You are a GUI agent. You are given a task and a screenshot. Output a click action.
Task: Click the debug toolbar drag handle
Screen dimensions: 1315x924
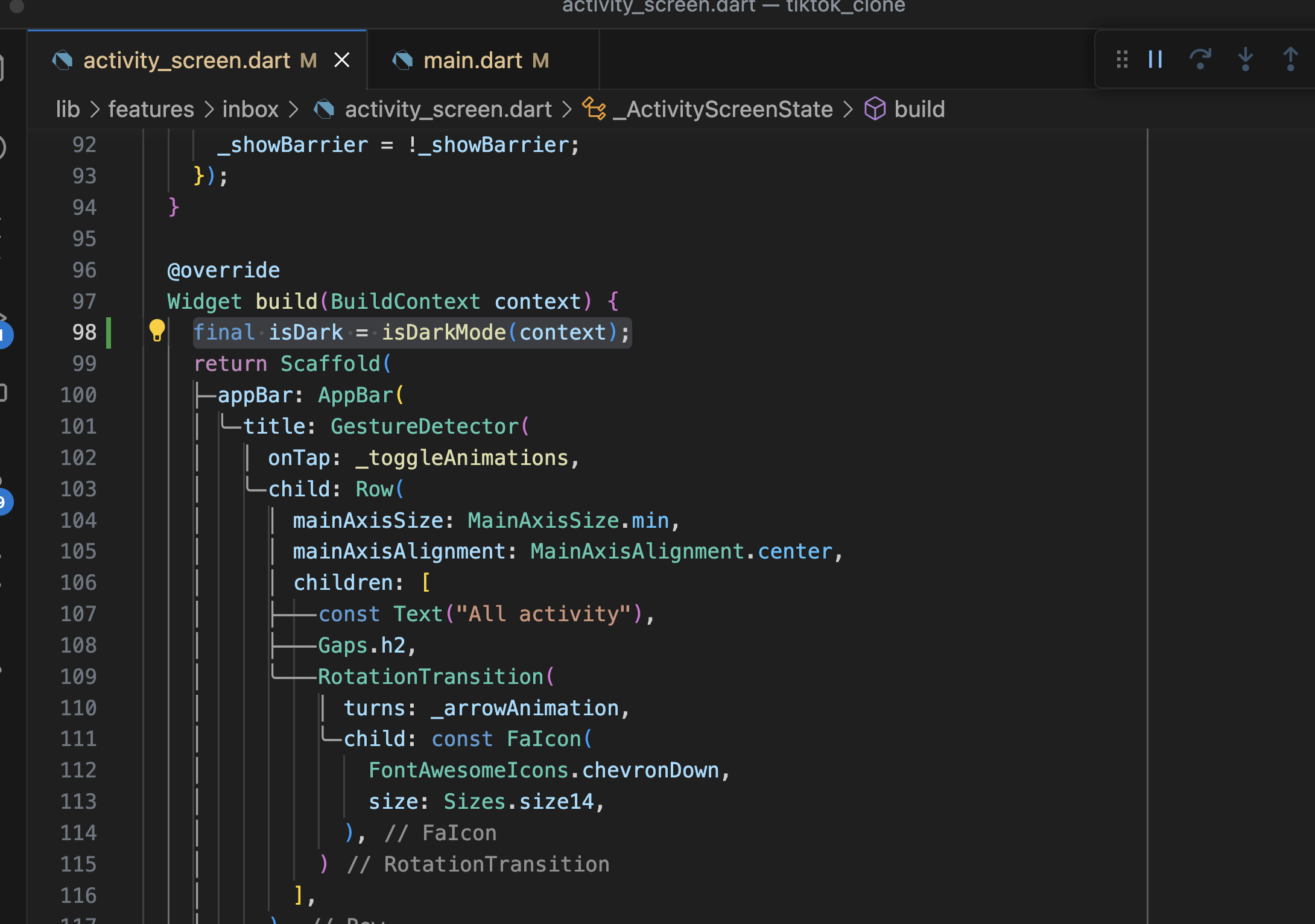[1122, 60]
